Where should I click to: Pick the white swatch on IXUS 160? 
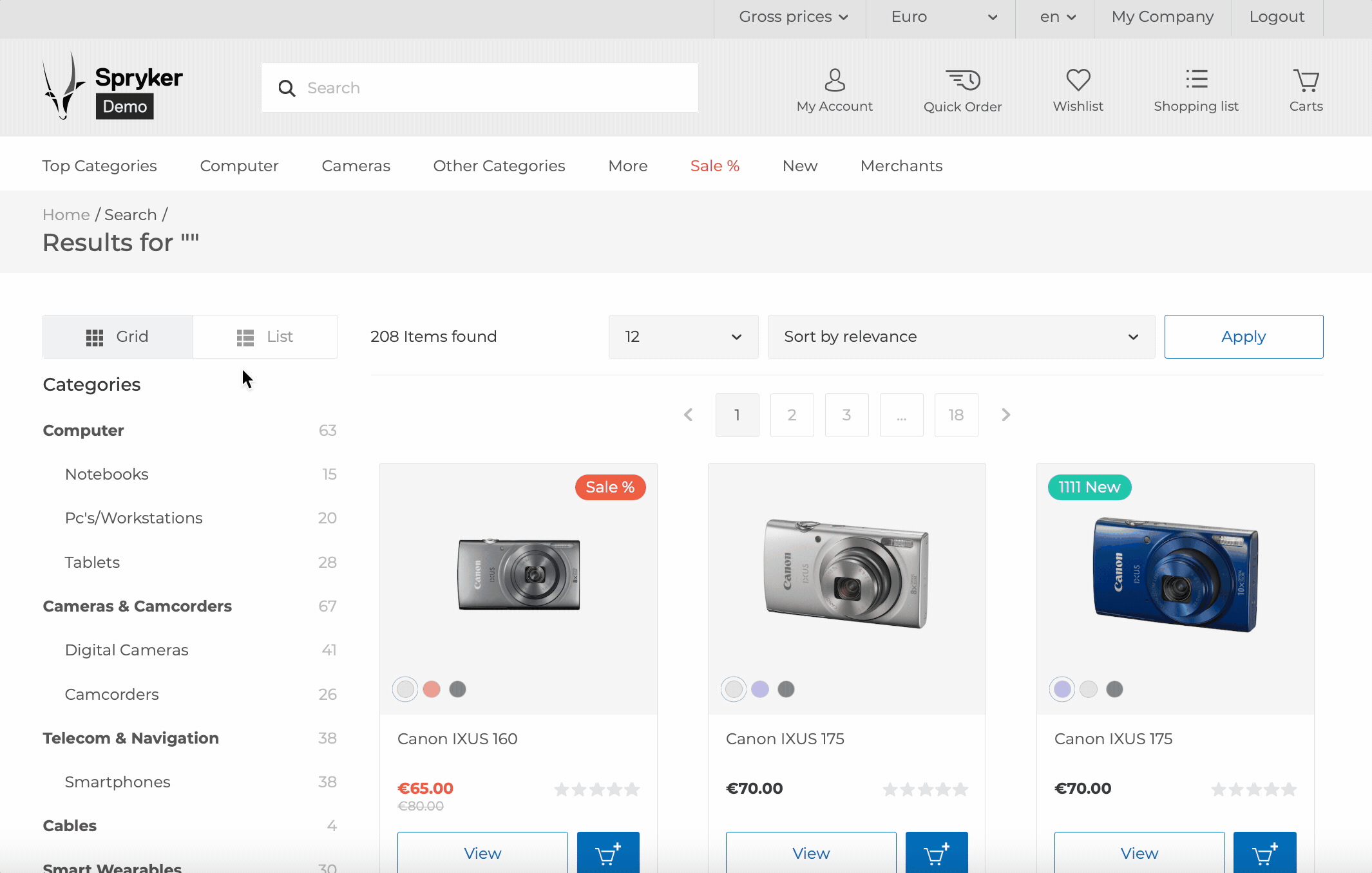coord(405,689)
